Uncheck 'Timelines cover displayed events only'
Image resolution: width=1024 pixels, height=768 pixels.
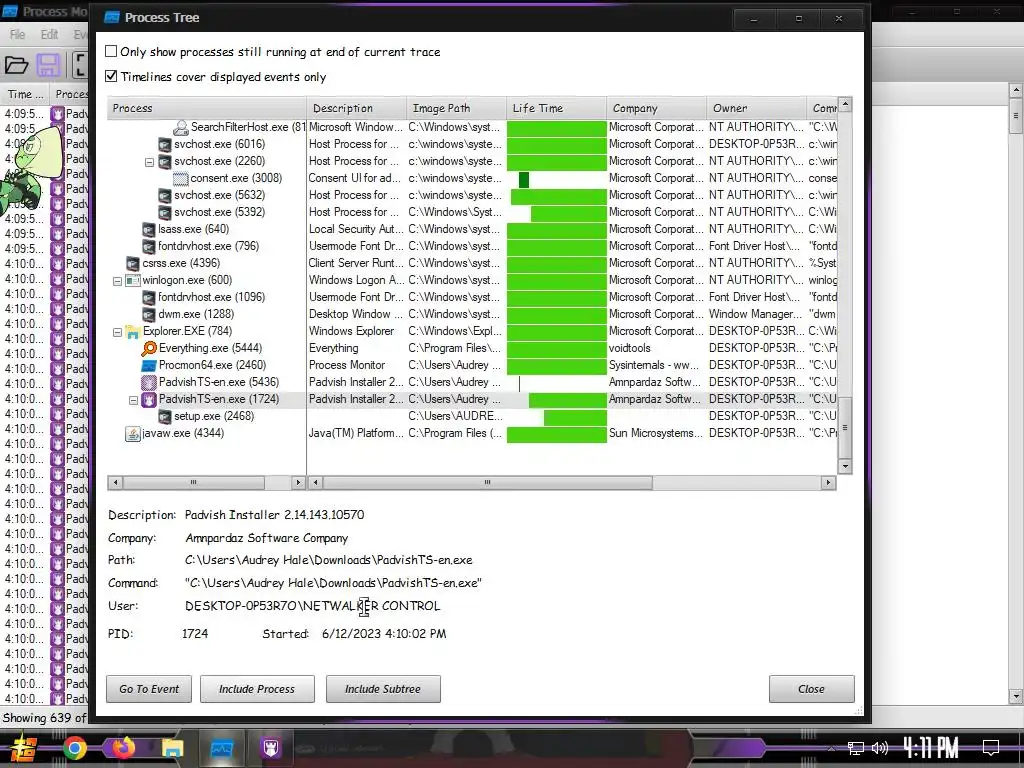(111, 76)
